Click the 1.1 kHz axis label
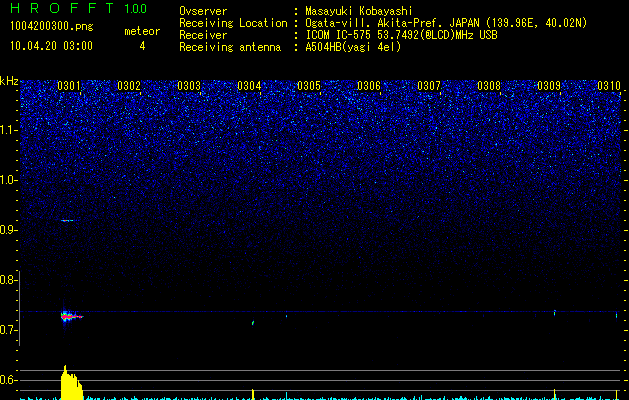 9,130
